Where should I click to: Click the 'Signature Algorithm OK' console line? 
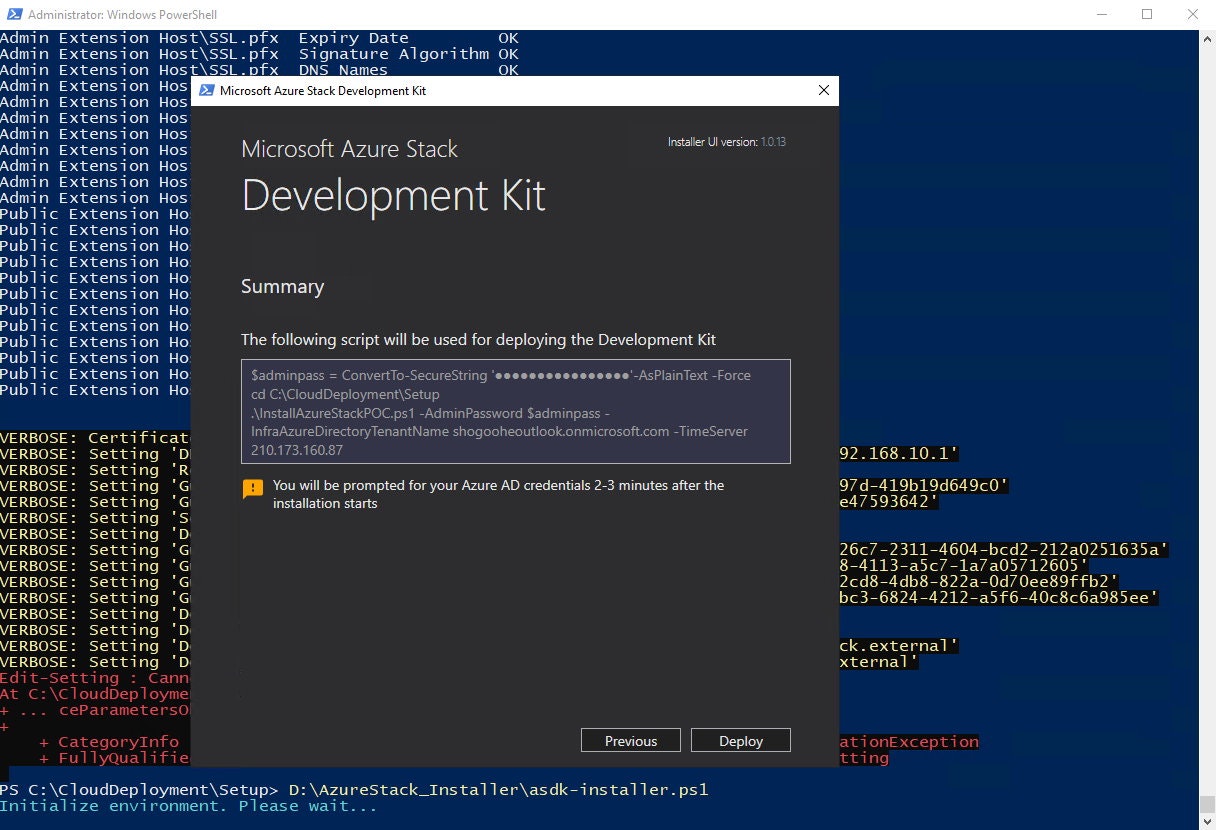pos(260,54)
